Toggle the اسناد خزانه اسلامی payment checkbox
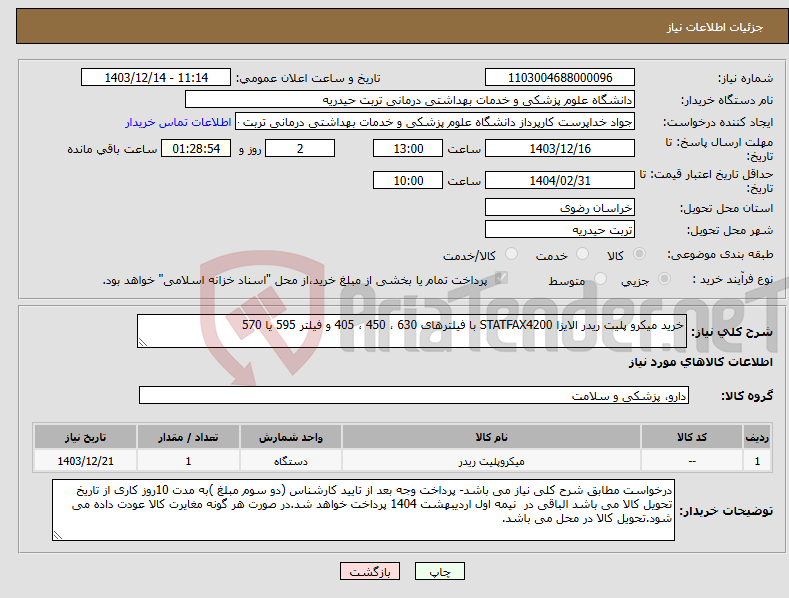Screen dimensions: 789x598 point(501,278)
